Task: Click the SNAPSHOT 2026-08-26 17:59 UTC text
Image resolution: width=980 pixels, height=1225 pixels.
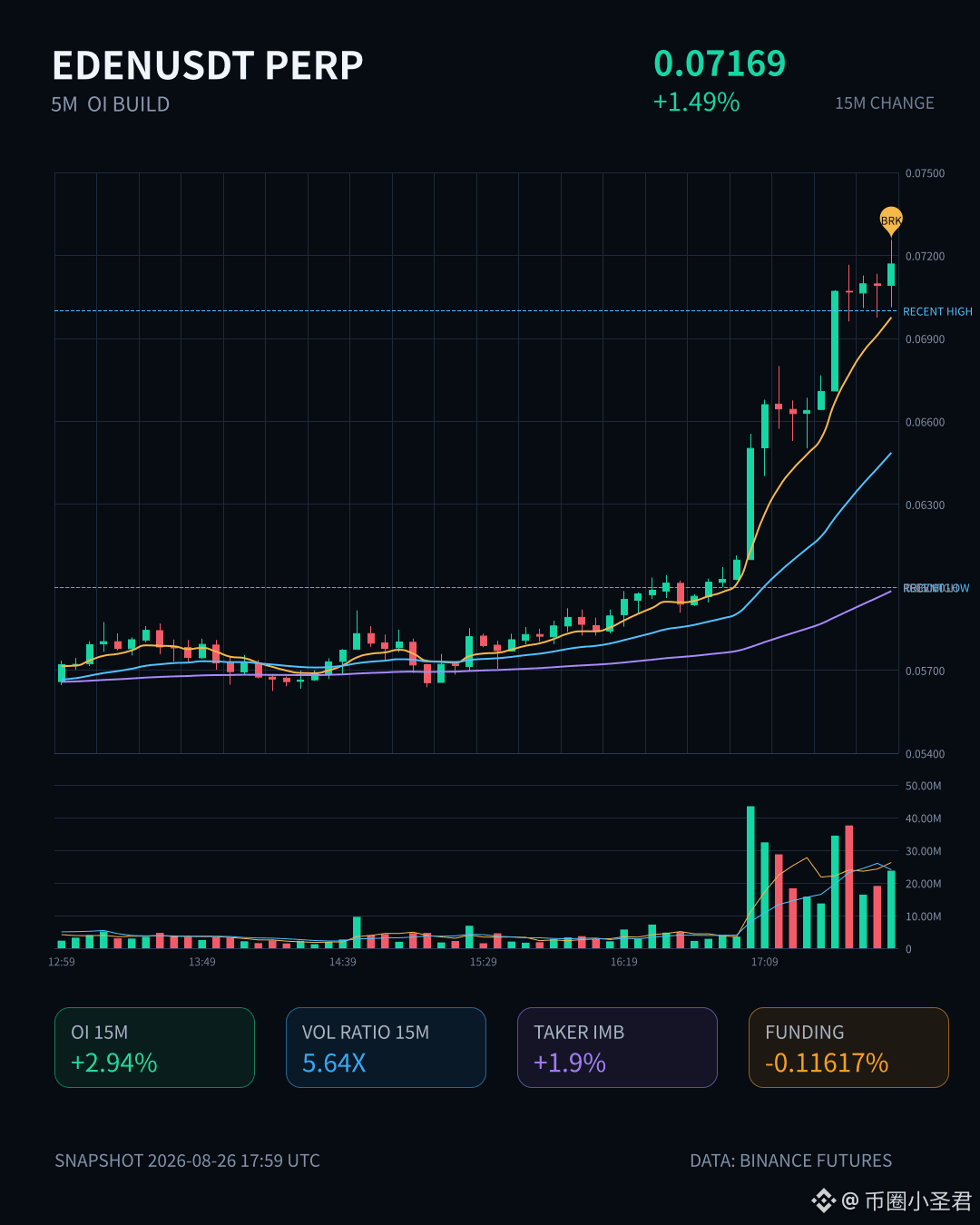Action: click(x=187, y=1161)
